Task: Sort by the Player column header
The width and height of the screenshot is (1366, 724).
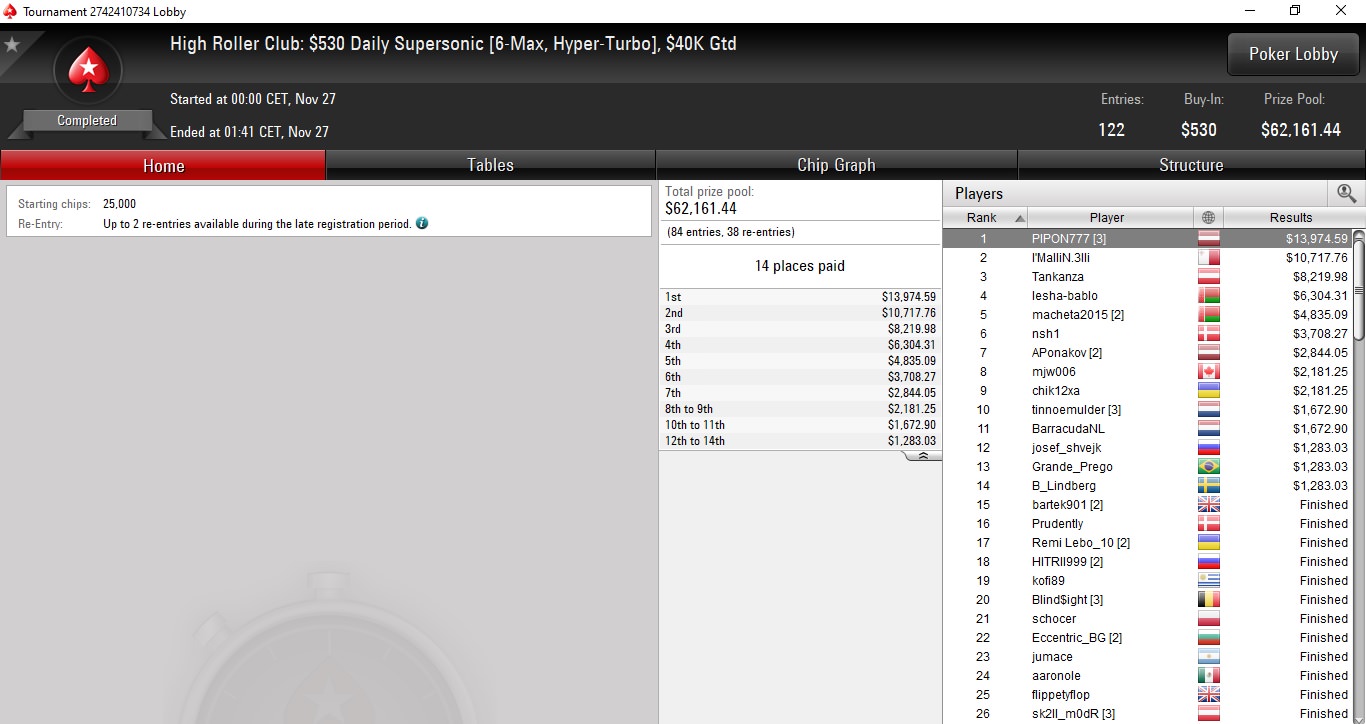Action: coord(1107,217)
